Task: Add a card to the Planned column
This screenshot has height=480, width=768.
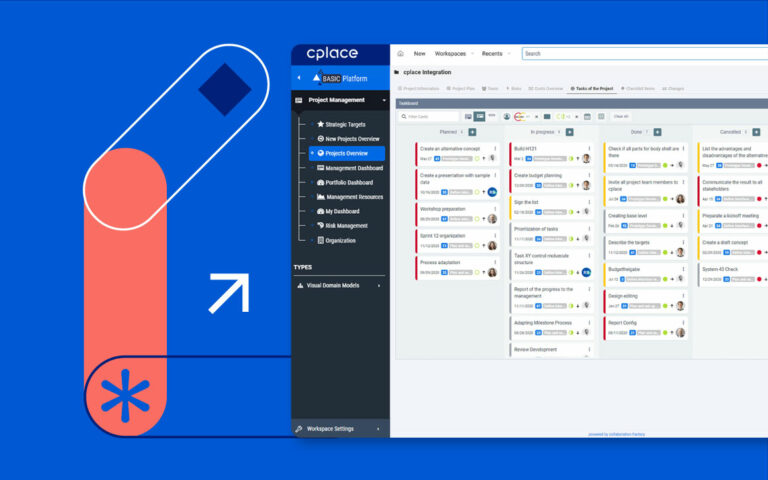Action: coord(472,132)
